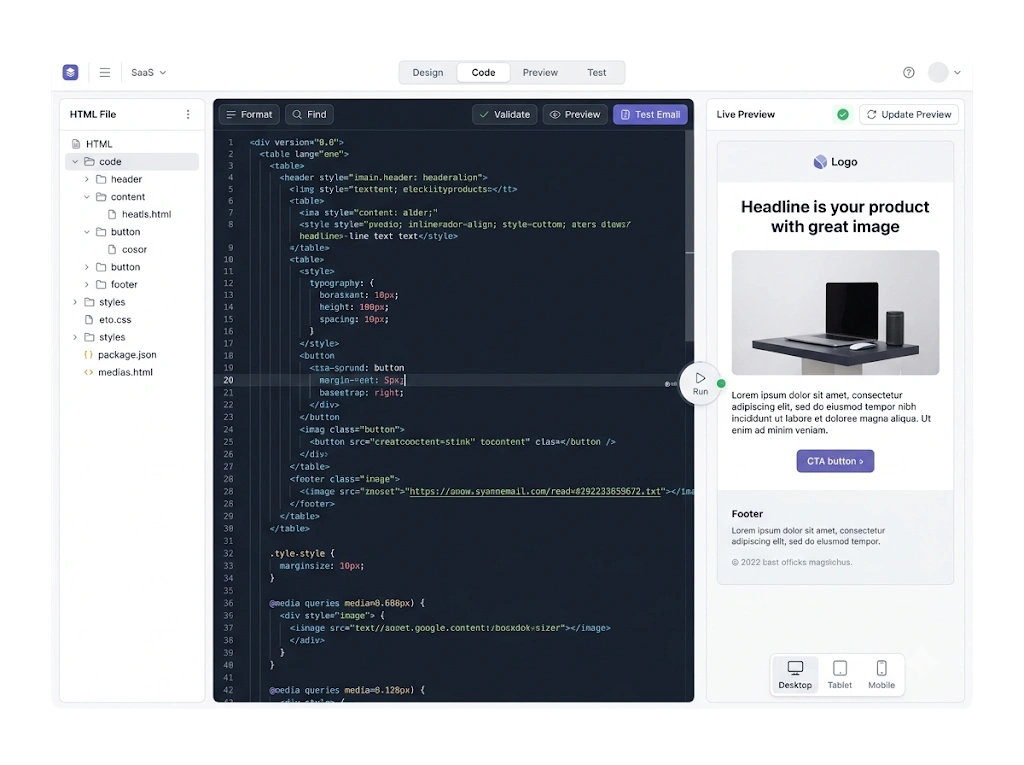Click the Logo in the email preview

[x=835, y=162]
